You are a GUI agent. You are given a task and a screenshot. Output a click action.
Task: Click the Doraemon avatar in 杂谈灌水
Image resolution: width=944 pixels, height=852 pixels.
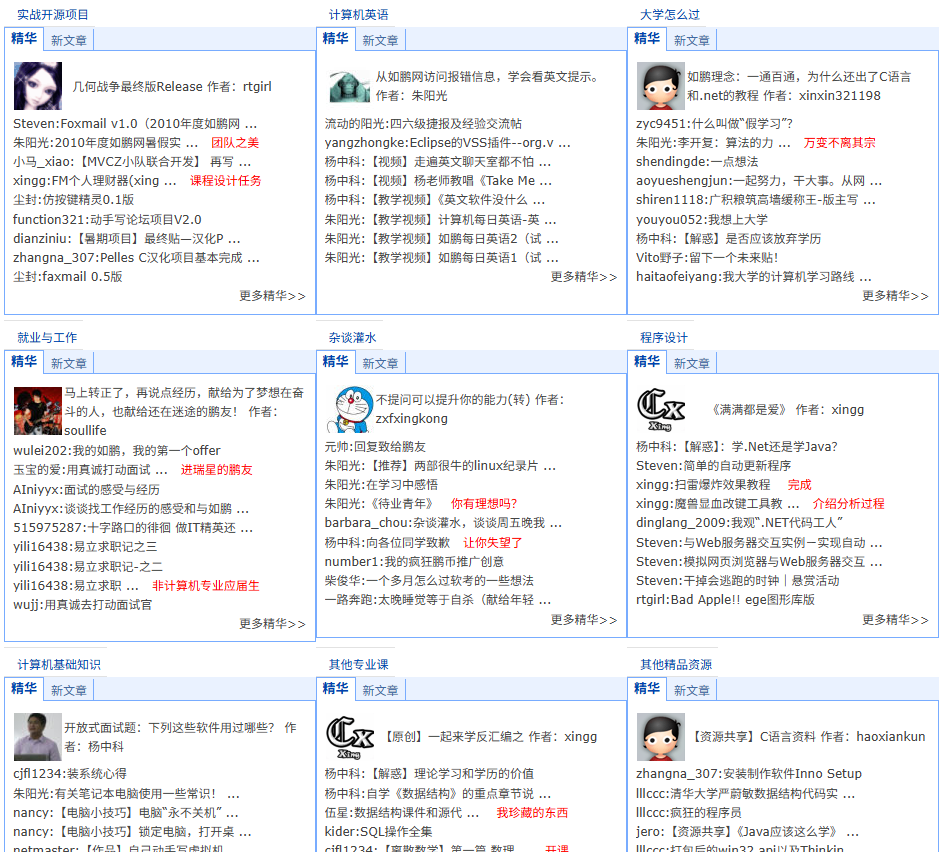point(349,408)
